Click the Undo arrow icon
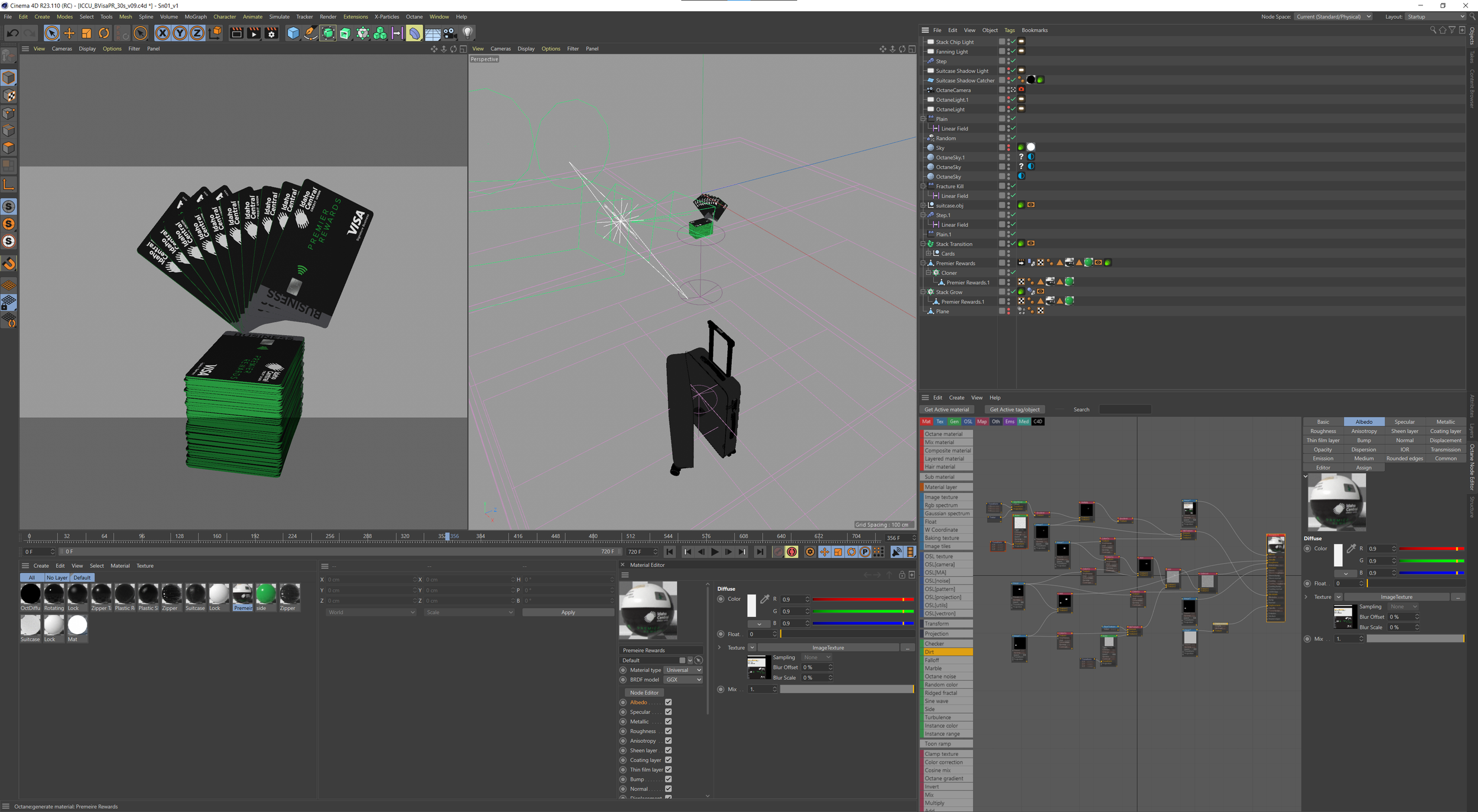 click(x=12, y=33)
